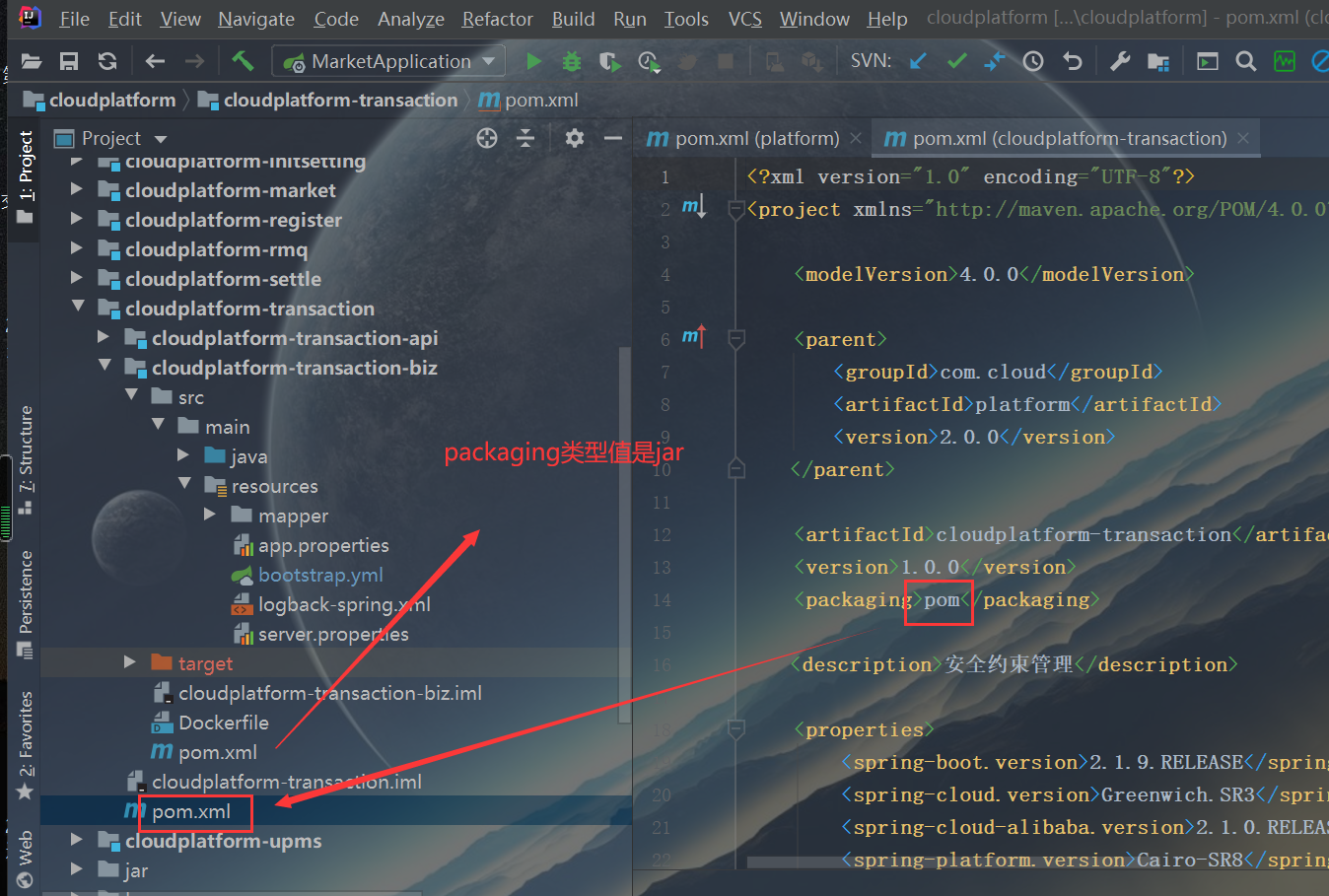
Task: Collapse the properties tag fold marker in editor
Action: [736, 729]
